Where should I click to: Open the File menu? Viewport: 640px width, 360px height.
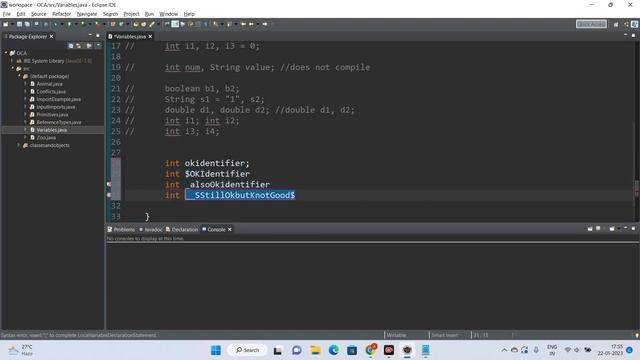[x=7, y=14]
